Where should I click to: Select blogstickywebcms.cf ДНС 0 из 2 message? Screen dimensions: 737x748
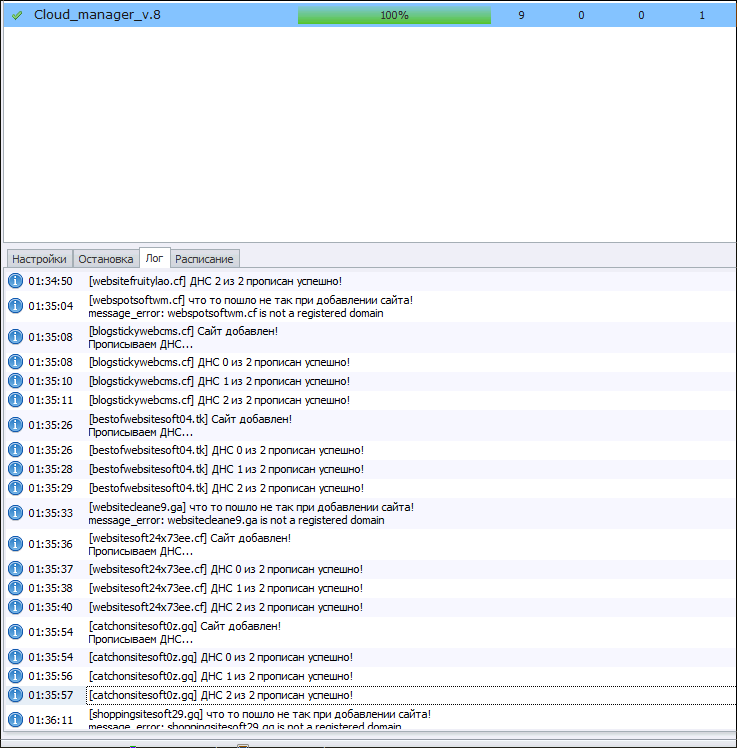tap(219, 363)
